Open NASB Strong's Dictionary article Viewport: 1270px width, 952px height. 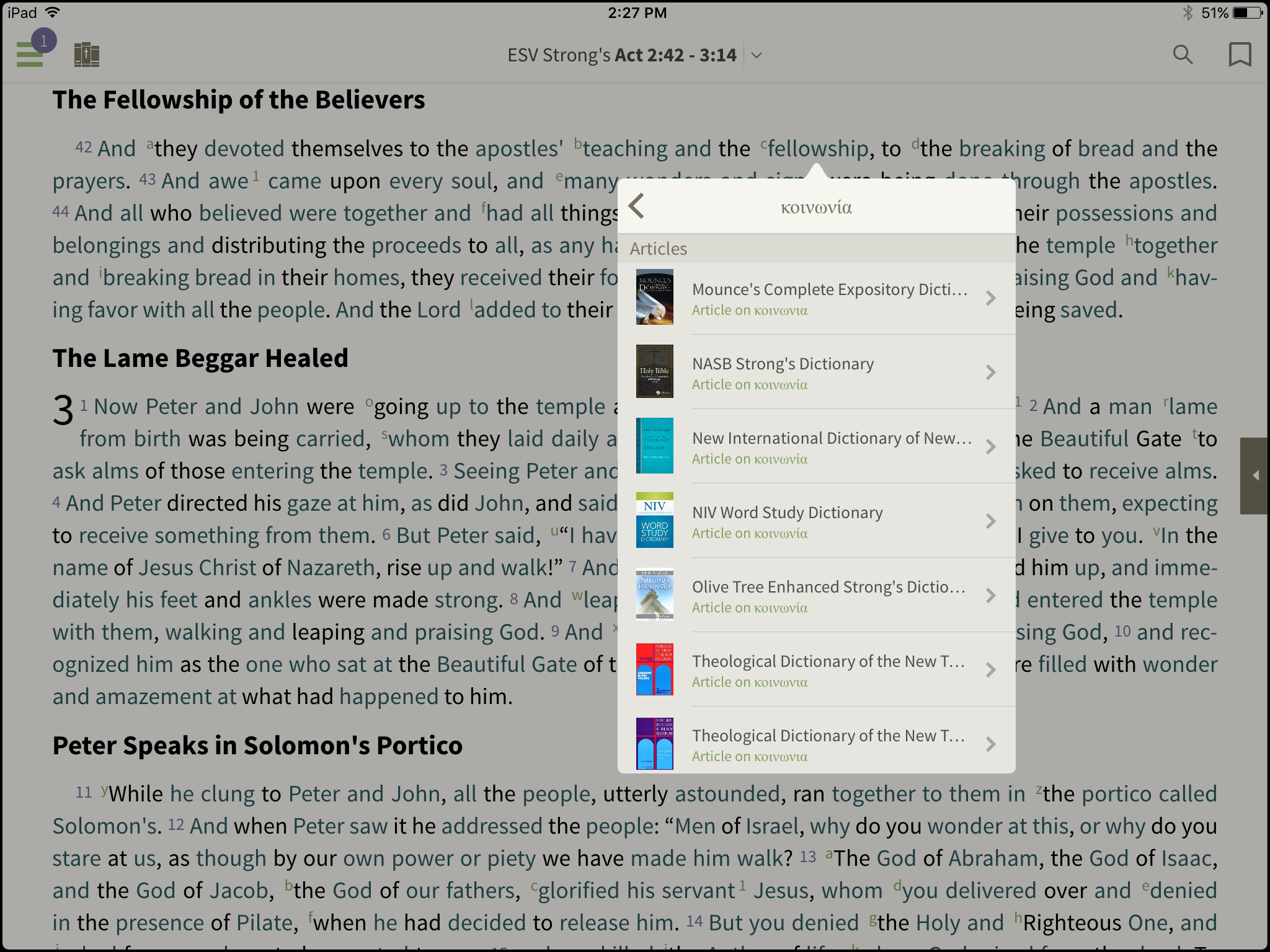click(817, 372)
